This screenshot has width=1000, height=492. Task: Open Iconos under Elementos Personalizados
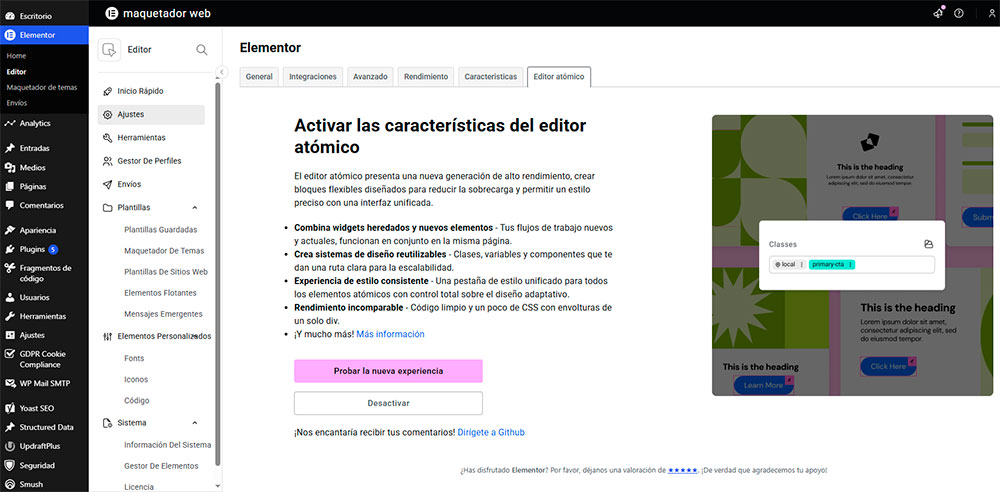coord(136,380)
